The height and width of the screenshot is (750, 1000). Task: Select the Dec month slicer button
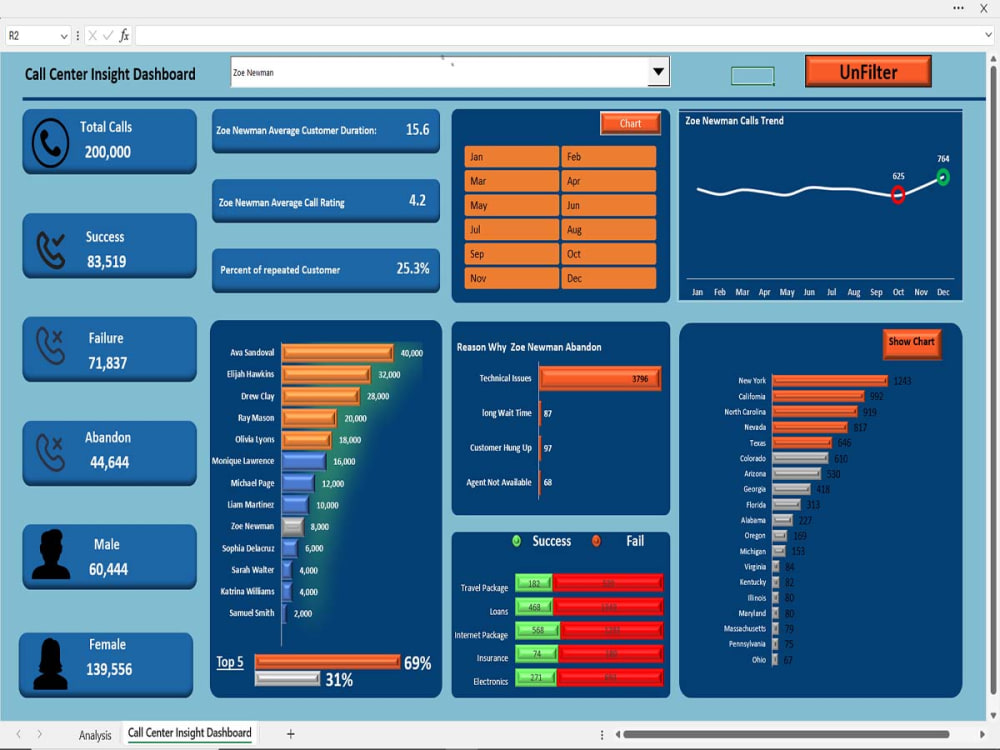point(608,278)
